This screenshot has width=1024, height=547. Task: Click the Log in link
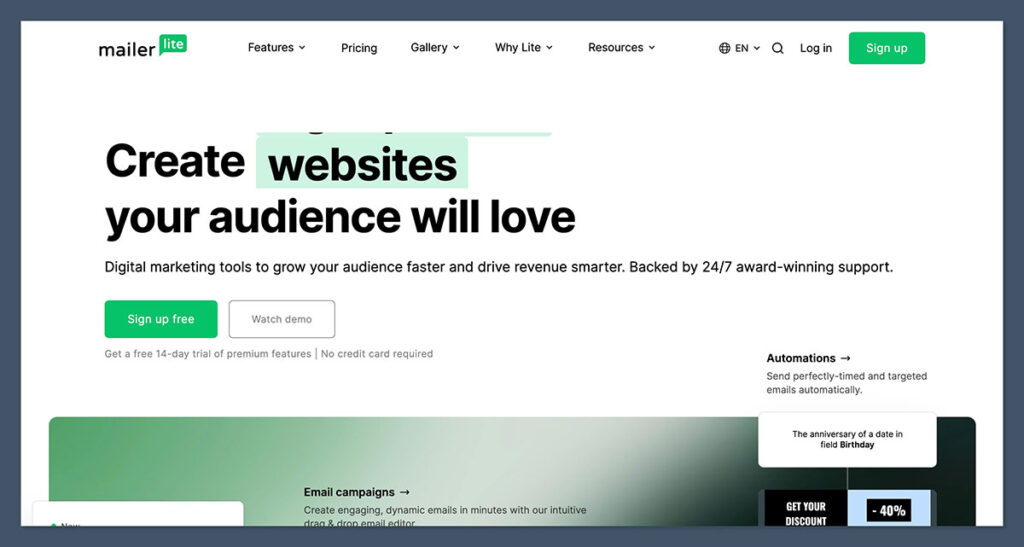point(815,48)
